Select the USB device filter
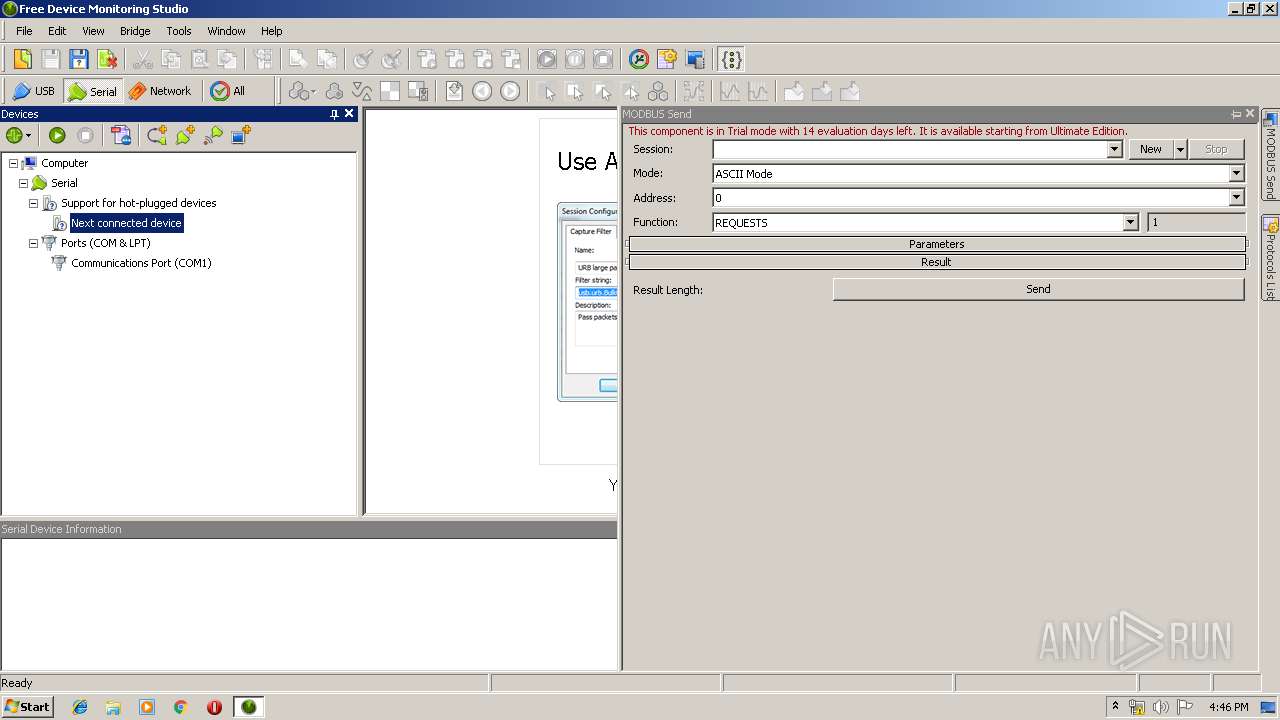This screenshot has height=720, width=1280. (x=33, y=91)
